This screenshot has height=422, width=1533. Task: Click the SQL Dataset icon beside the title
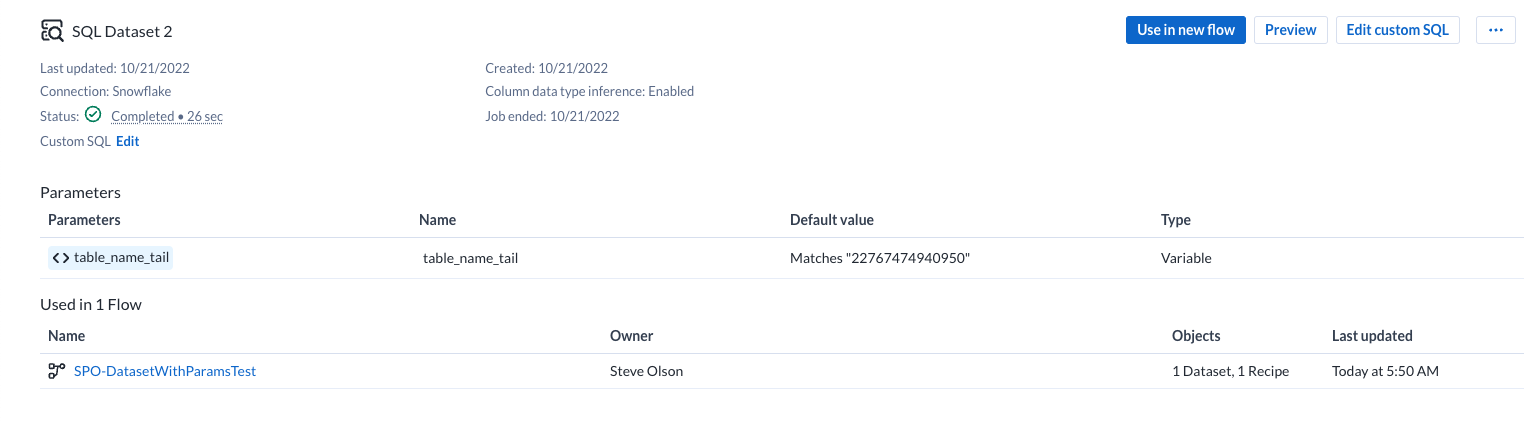(x=52, y=30)
